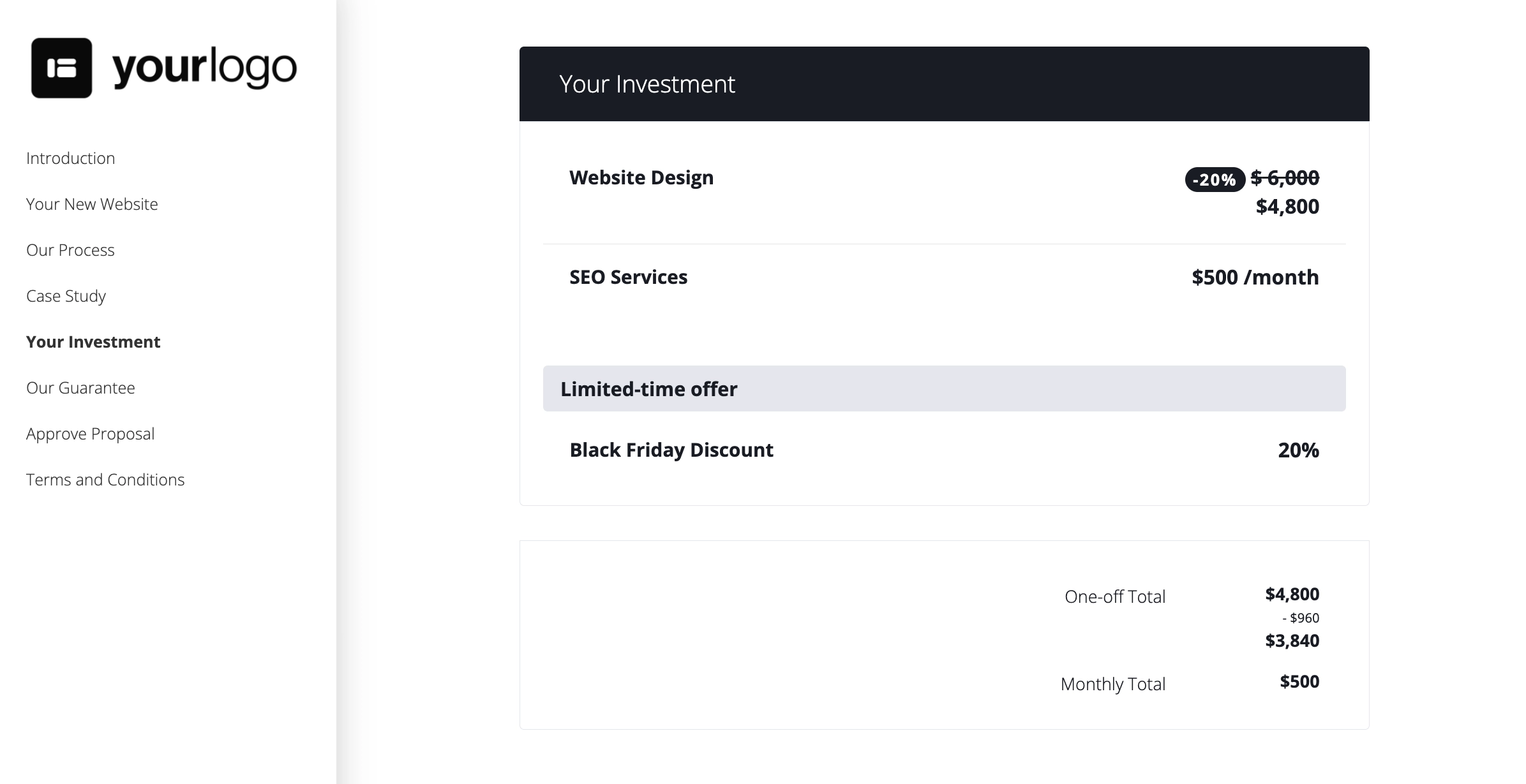Select Your Investment in sidebar

[x=93, y=342]
